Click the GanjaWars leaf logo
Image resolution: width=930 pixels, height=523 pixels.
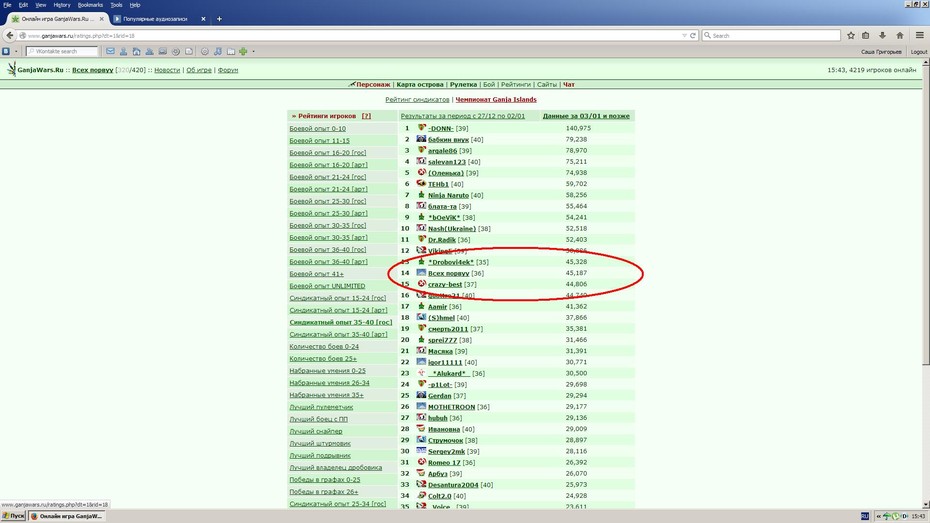(x=11, y=69)
